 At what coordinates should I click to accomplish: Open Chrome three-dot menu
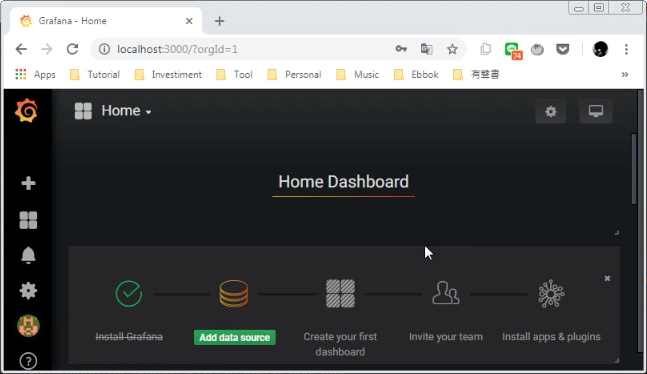[x=626, y=49]
